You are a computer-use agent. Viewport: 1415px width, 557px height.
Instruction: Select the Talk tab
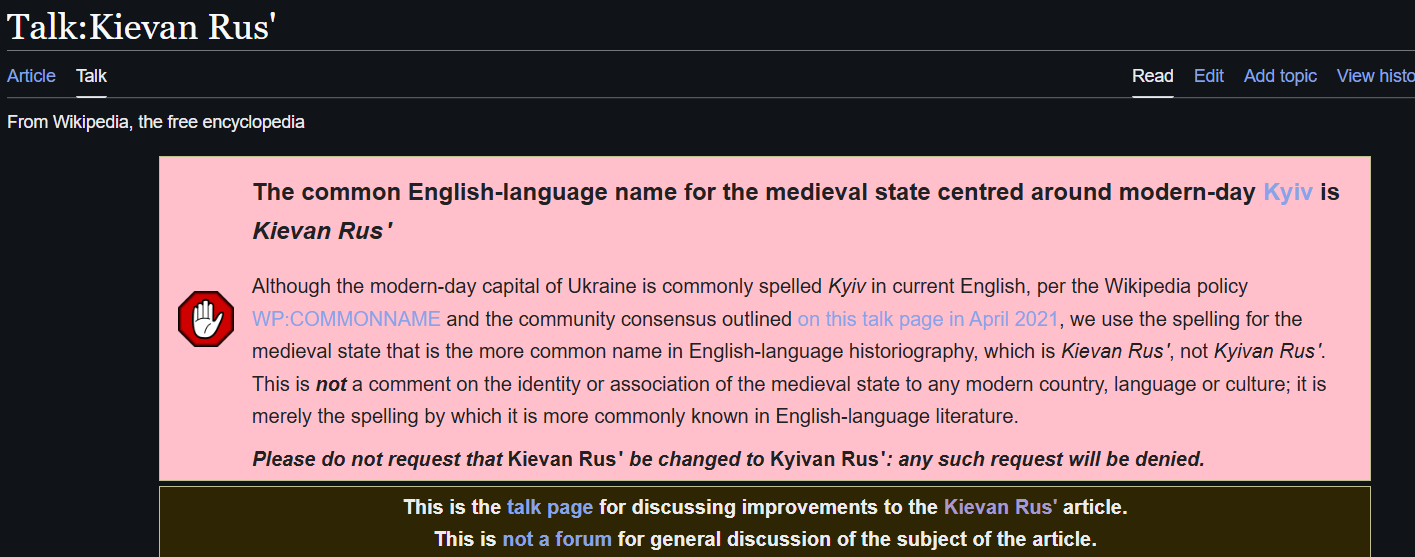[x=91, y=76]
